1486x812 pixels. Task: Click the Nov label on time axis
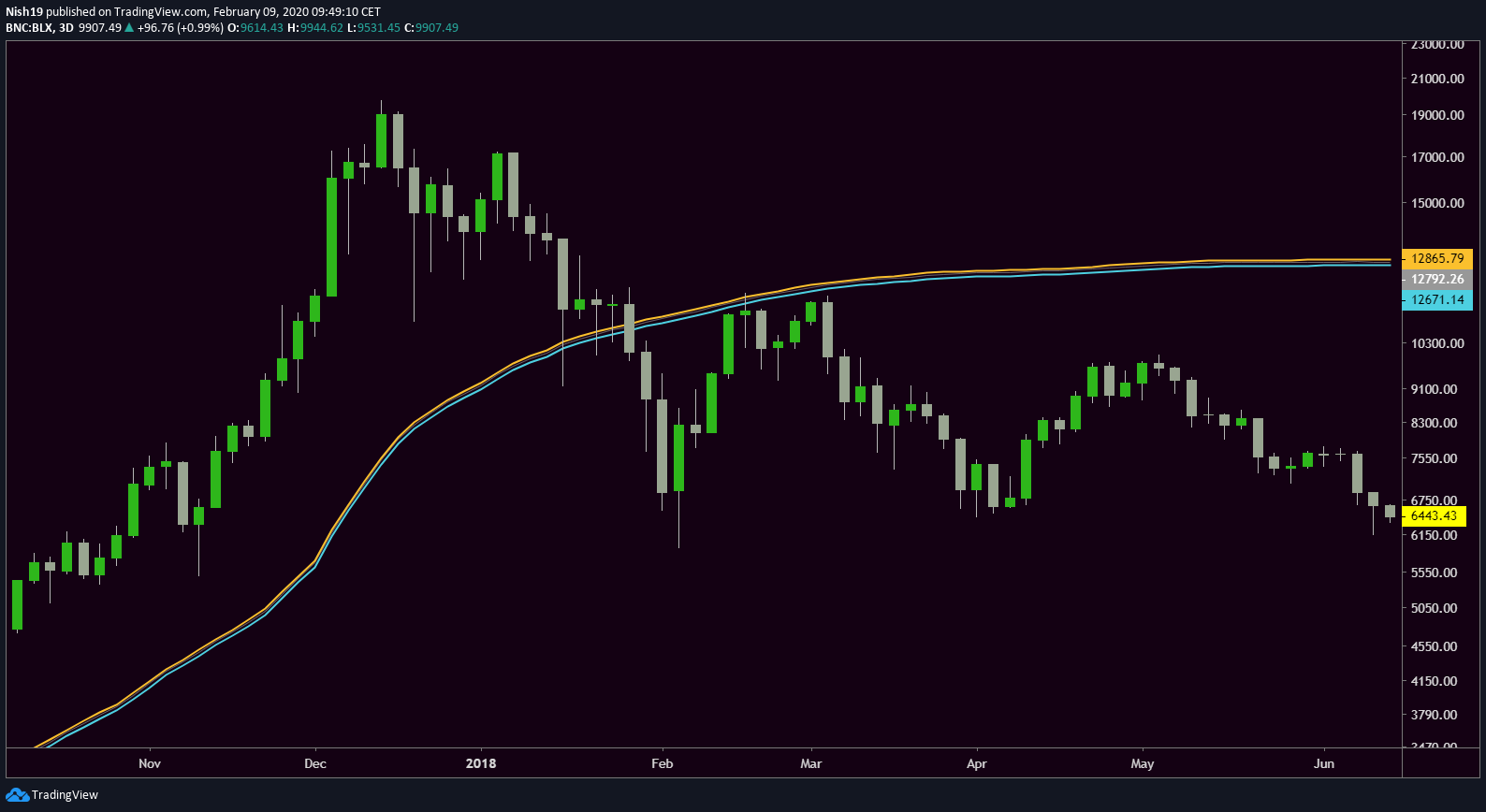(150, 763)
